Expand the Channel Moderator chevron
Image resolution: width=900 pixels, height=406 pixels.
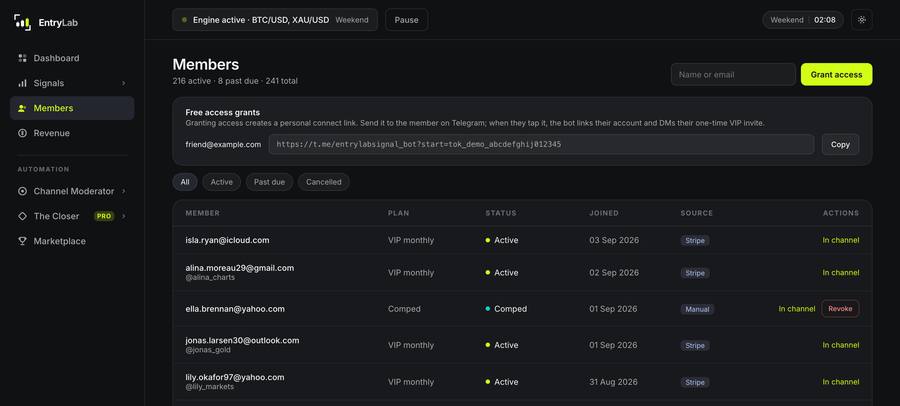click(123, 191)
